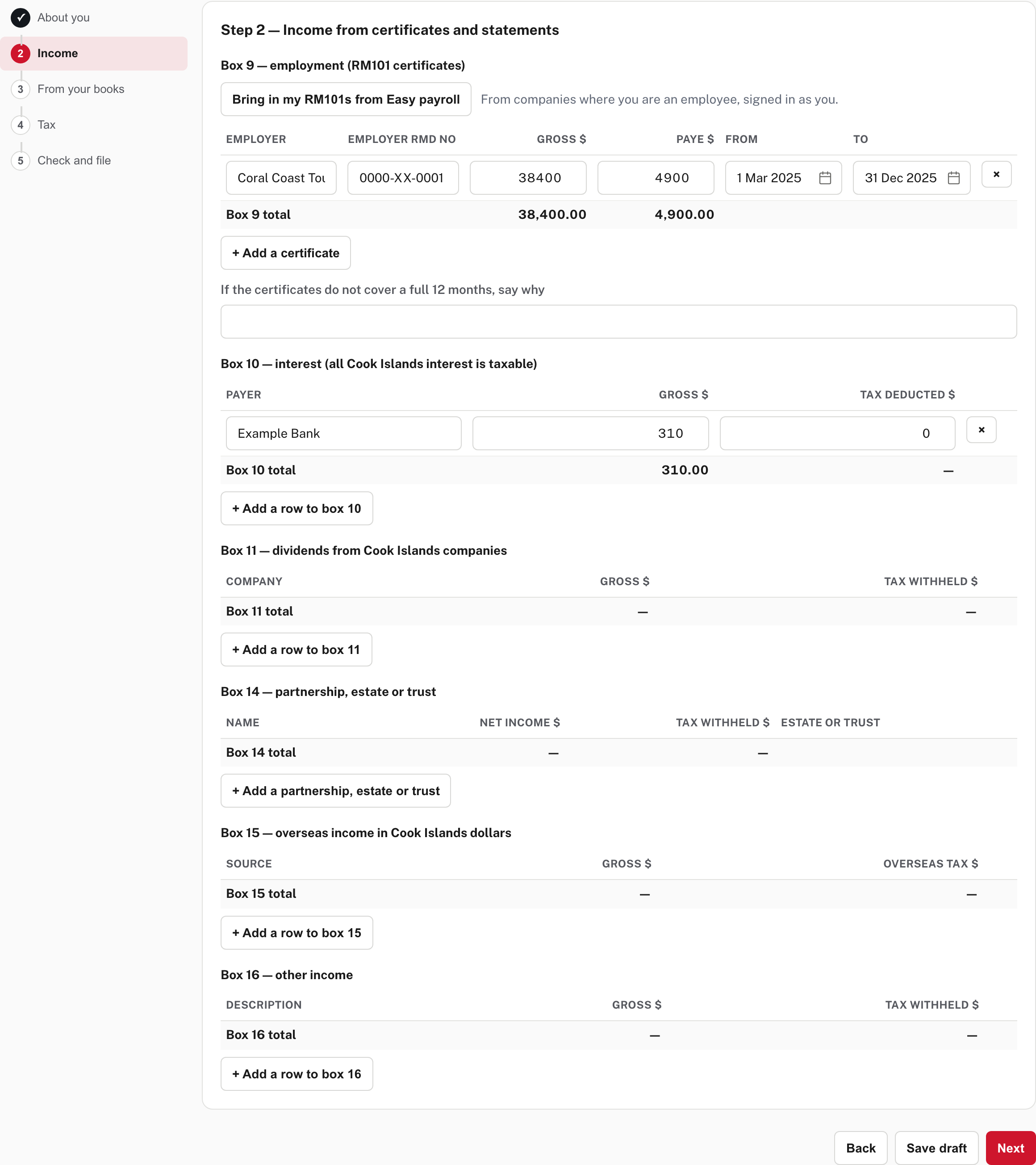Remove the Coral Coast certificate row

click(x=996, y=174)
